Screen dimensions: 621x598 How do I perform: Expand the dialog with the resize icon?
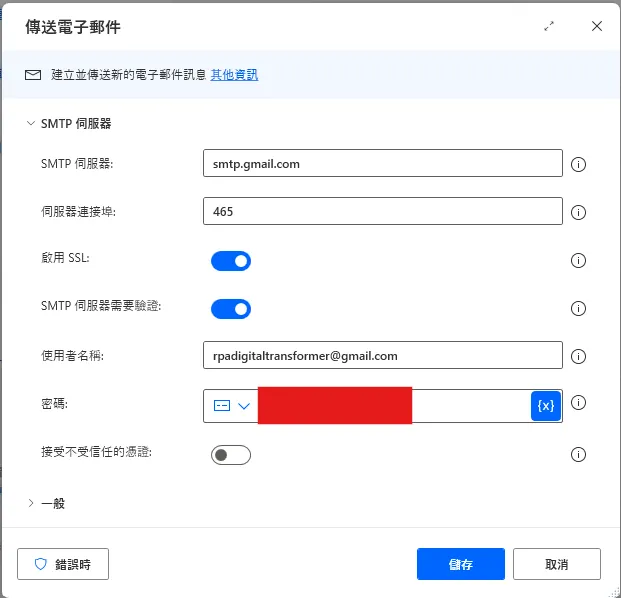tap(548, 27)
